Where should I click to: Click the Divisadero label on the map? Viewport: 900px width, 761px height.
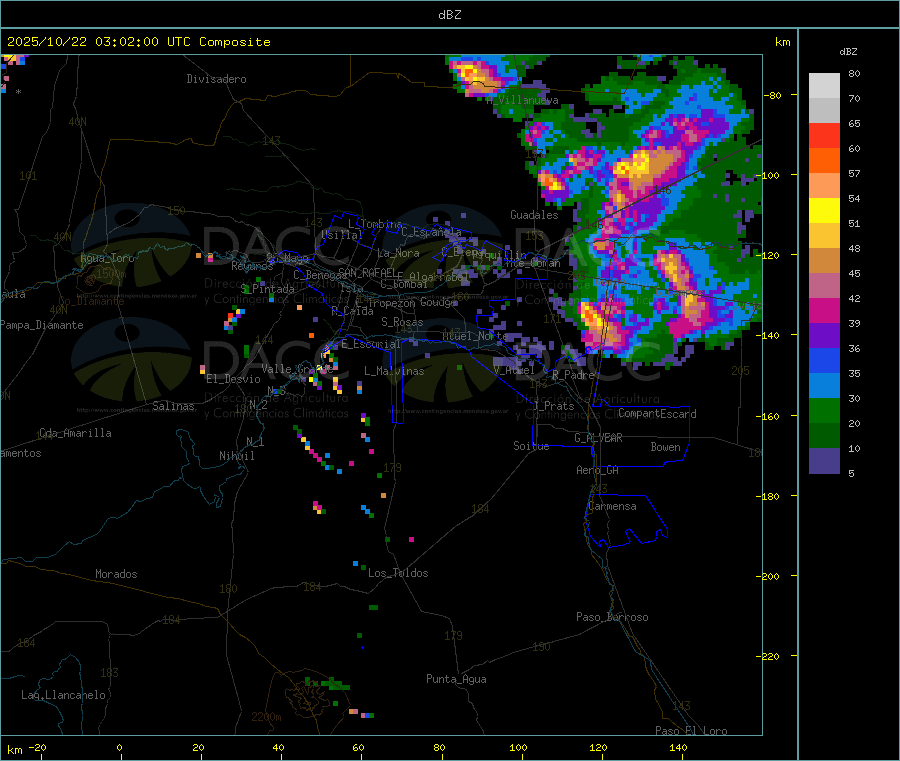[216, 79]
